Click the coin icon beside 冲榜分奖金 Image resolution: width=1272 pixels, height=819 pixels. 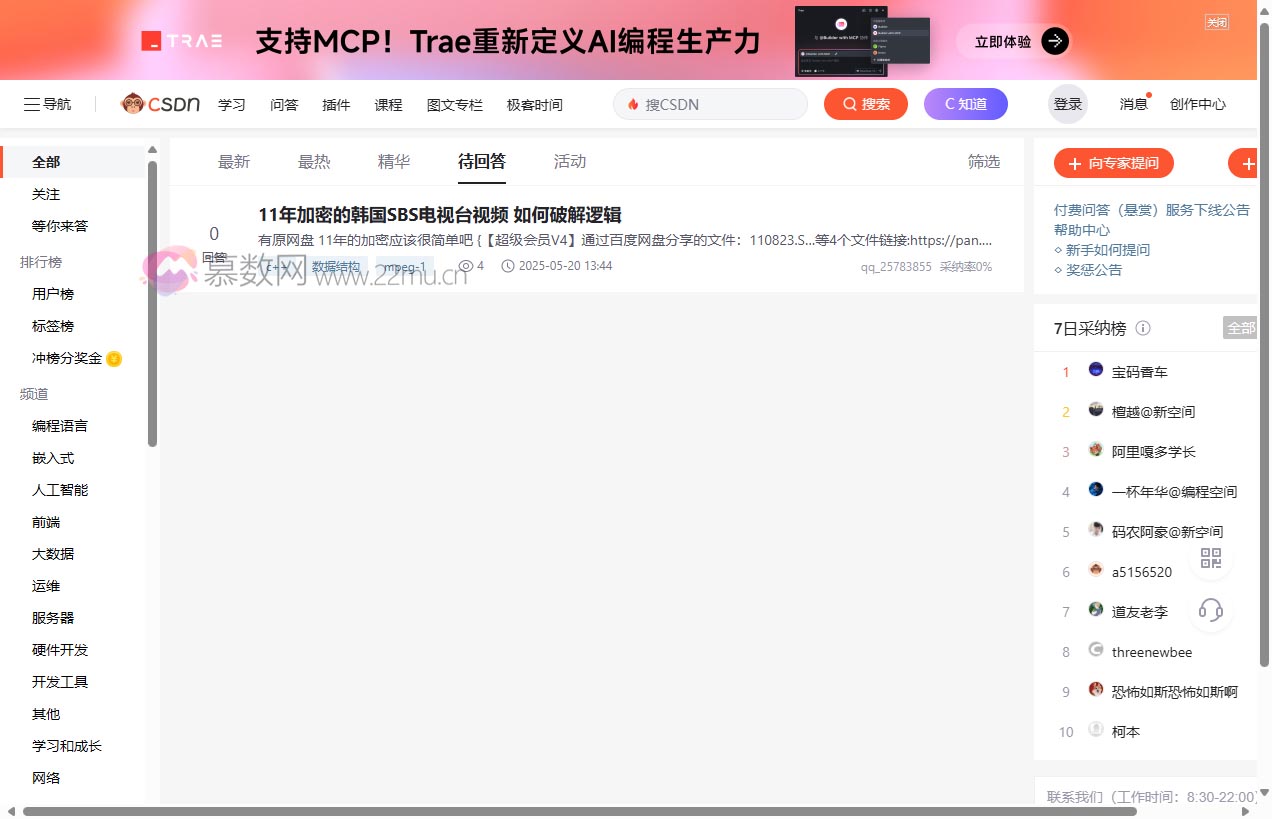coord(114,358)
